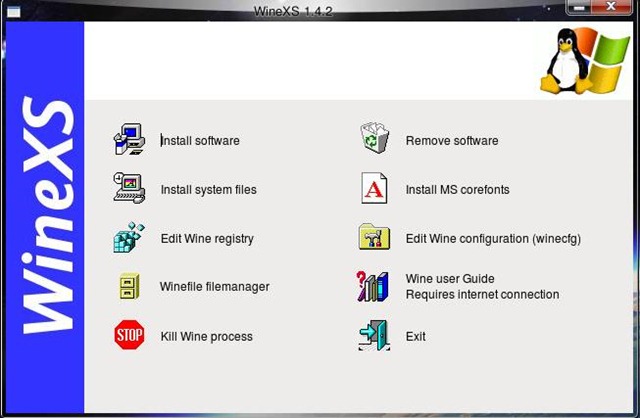This screenshot has height=418, width=640.
Task: Click the Winefile filing cabinet icon
Action: point(129,286)
